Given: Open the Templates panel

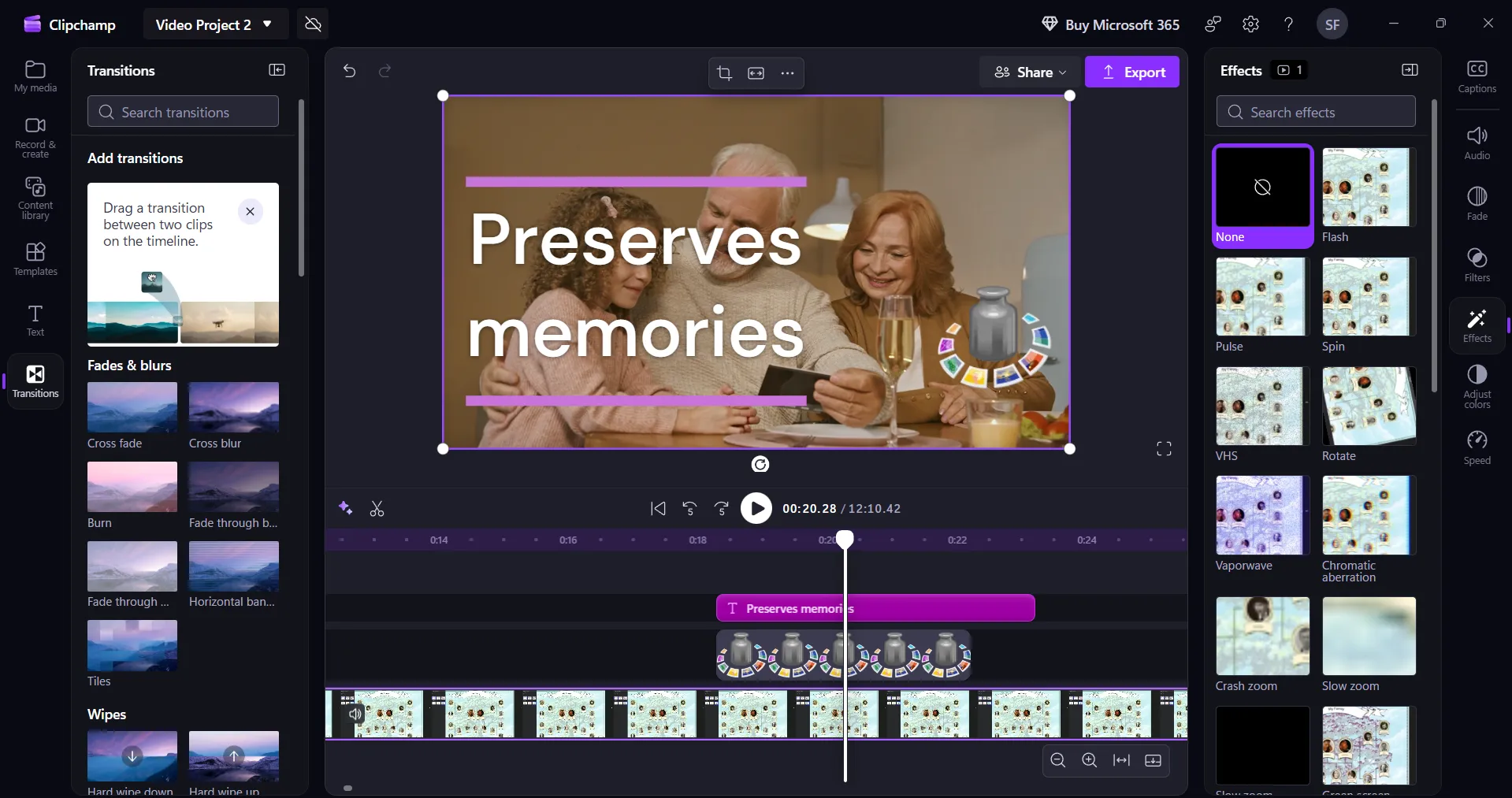Looking at the screenshot, I should click(34, 258).
